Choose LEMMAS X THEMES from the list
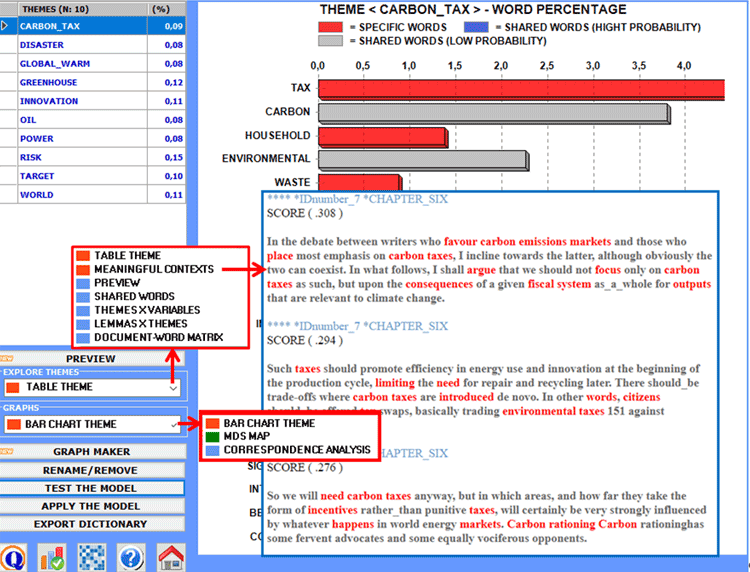Image resolution: width=750 pixels, height=572 pixels. pyautogui.click(x=132, y=324)
